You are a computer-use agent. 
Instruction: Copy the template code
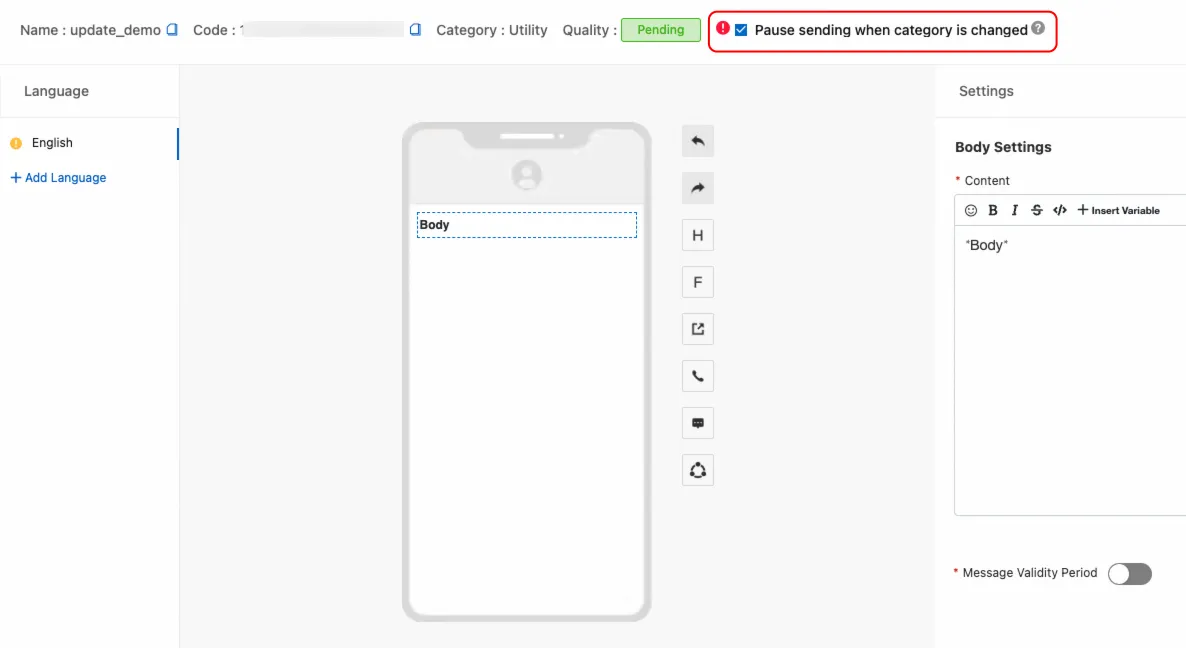tap(415, 30)
